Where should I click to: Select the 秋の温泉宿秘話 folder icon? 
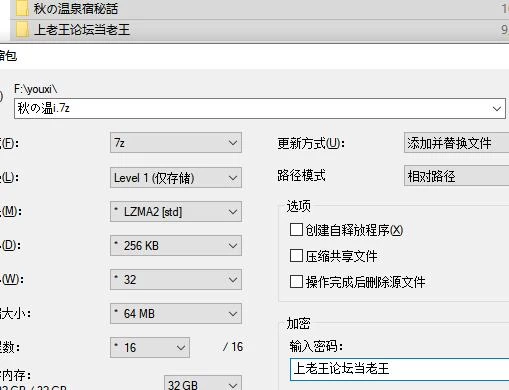pos(22,9)
